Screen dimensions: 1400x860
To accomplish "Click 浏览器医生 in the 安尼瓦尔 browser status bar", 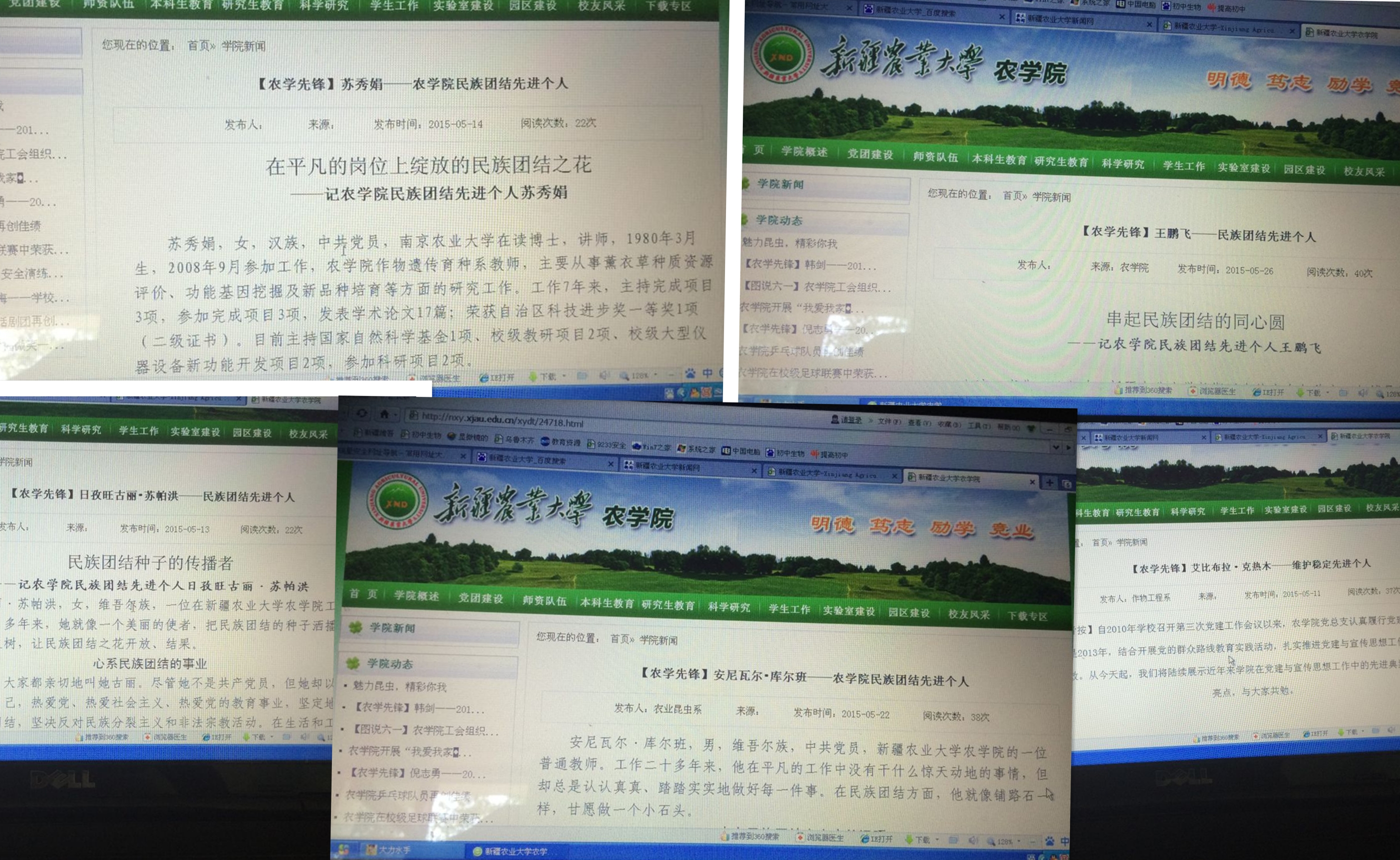I will (820, 837).
